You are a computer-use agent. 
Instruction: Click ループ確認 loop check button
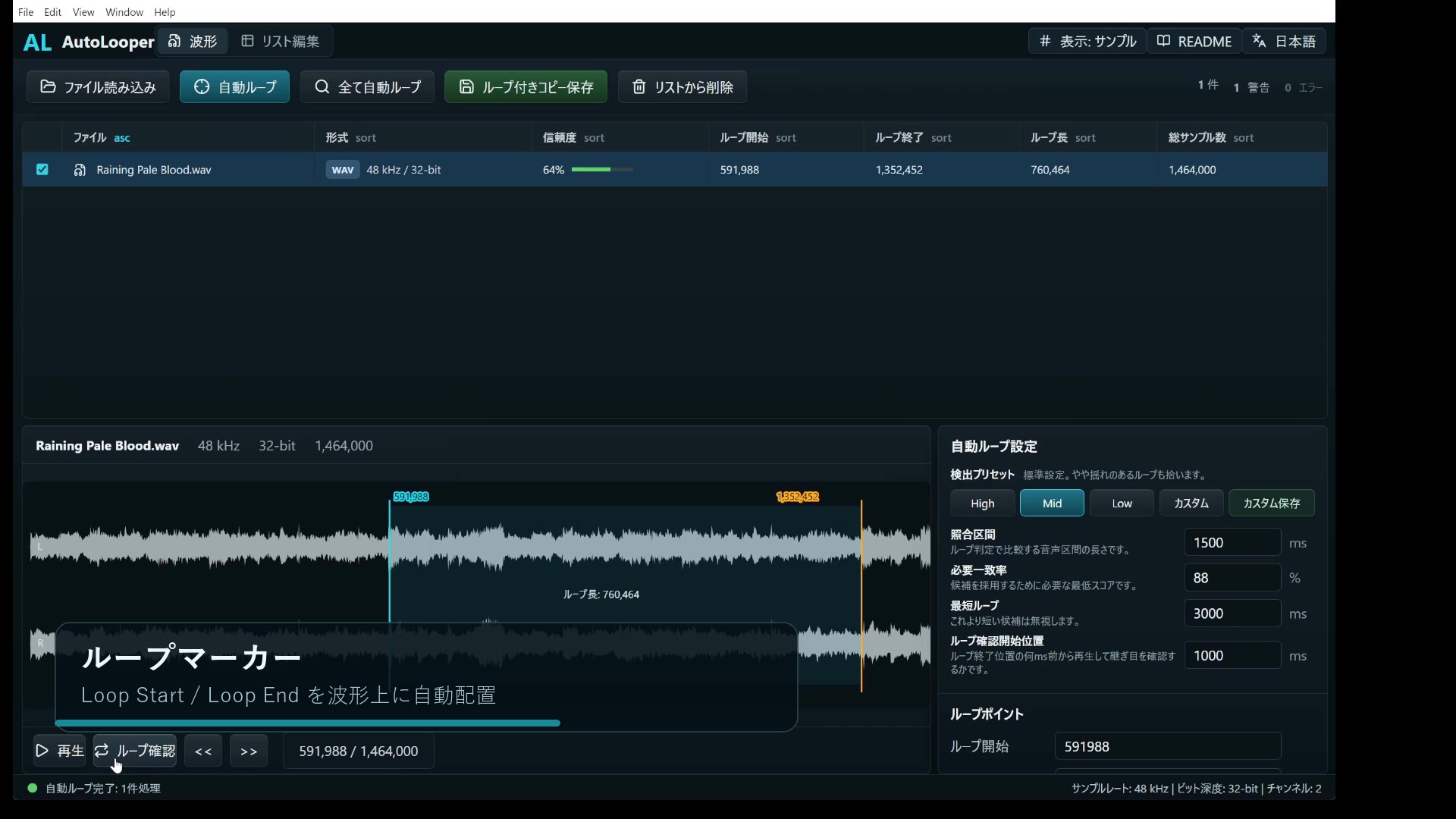pos(135,751)
